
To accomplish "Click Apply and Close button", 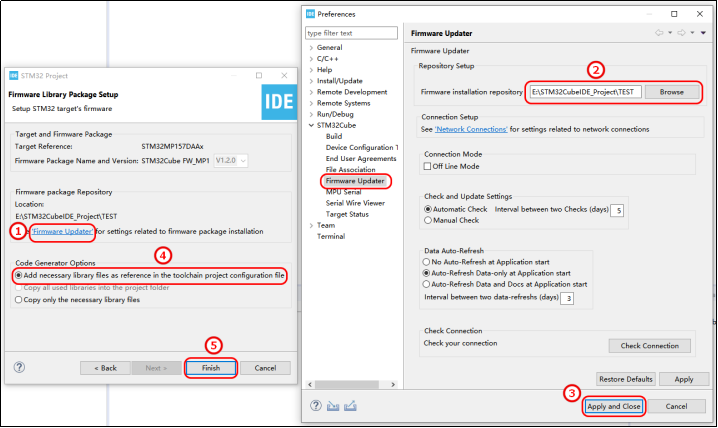I will (614, 406).
